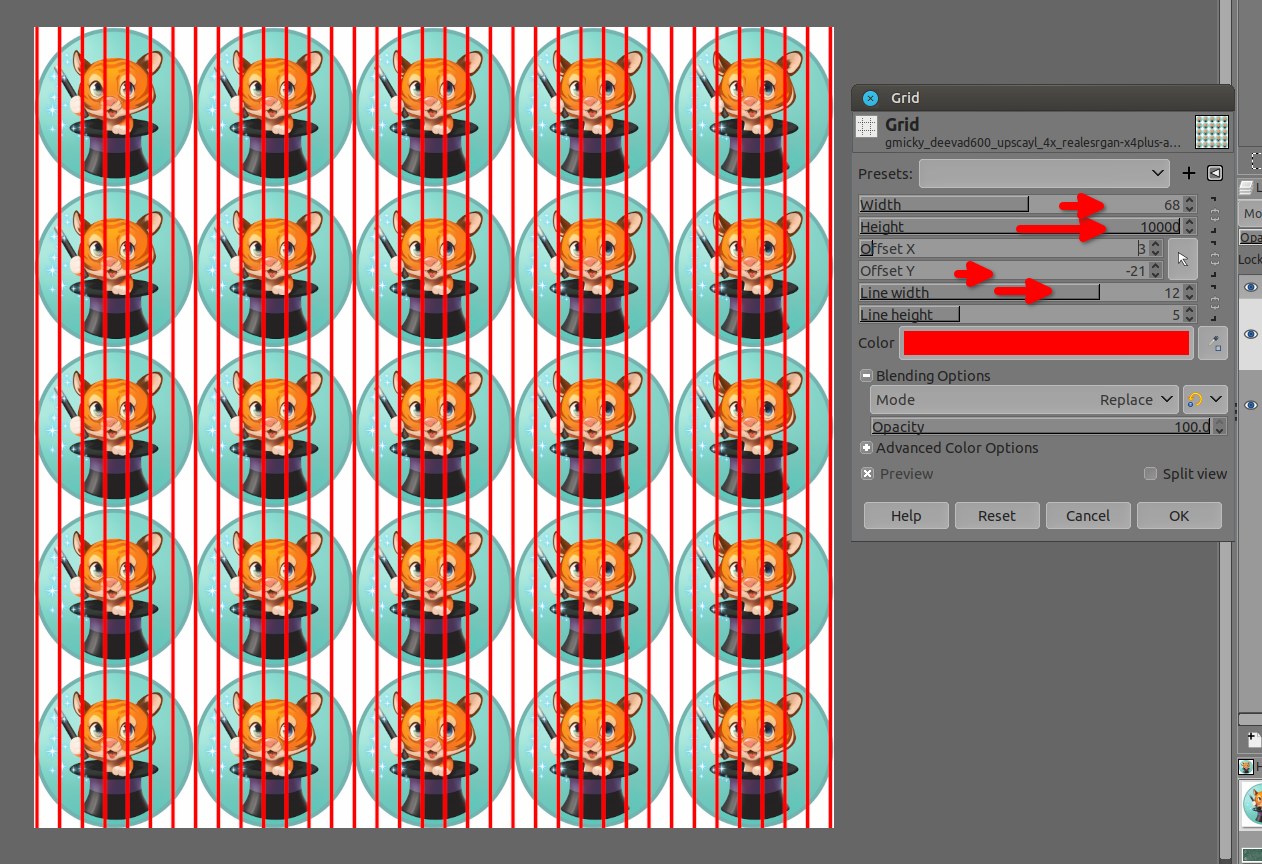
Task: Click the Height slider bar
Action: point(1020,227)
